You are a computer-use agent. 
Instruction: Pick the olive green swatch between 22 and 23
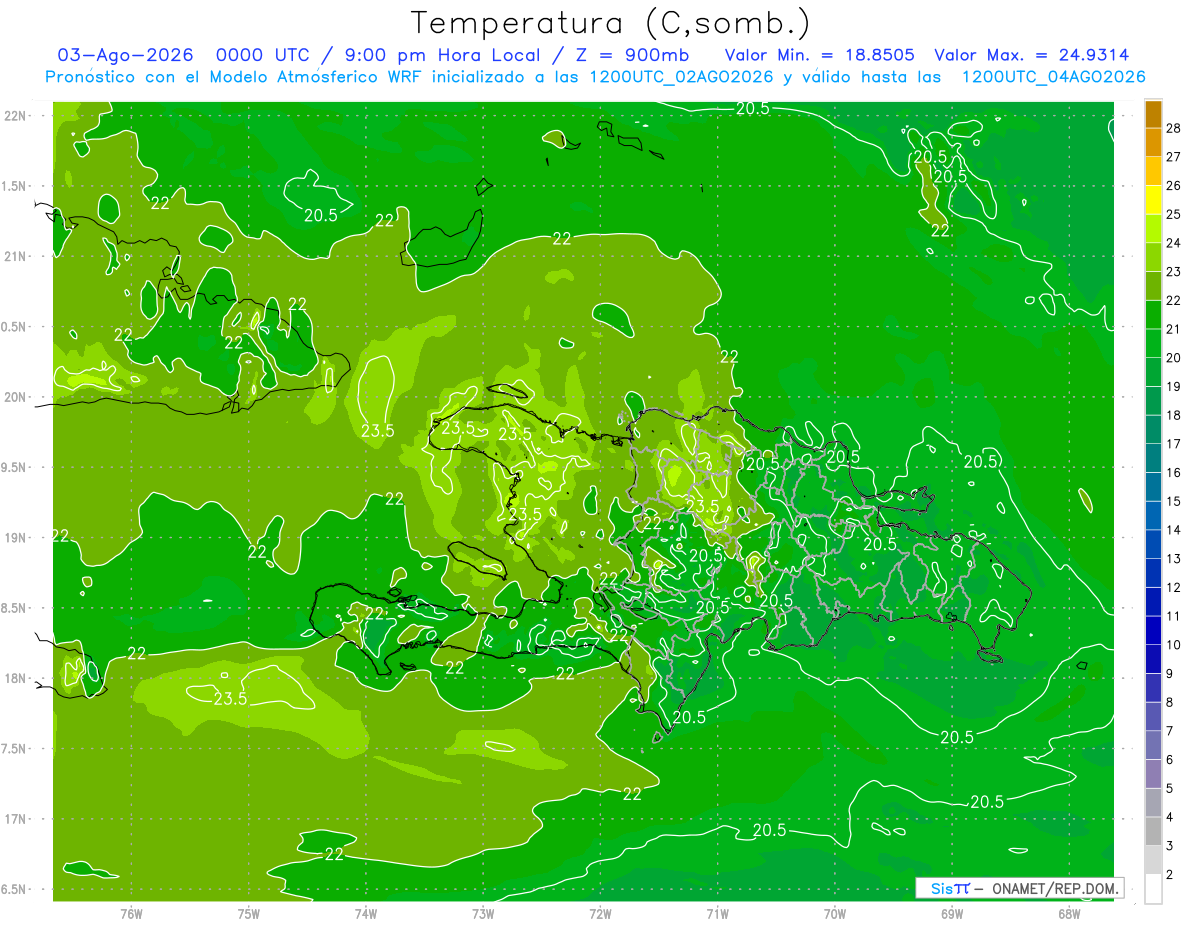point(1153,286)
